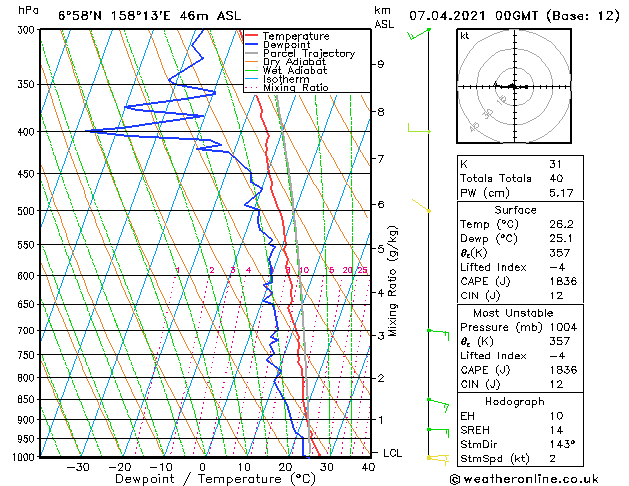Click the Mixing Ratio legend entry
This screenshot has width=629, height=486.
pyautogui.click(x=296, y=87)
